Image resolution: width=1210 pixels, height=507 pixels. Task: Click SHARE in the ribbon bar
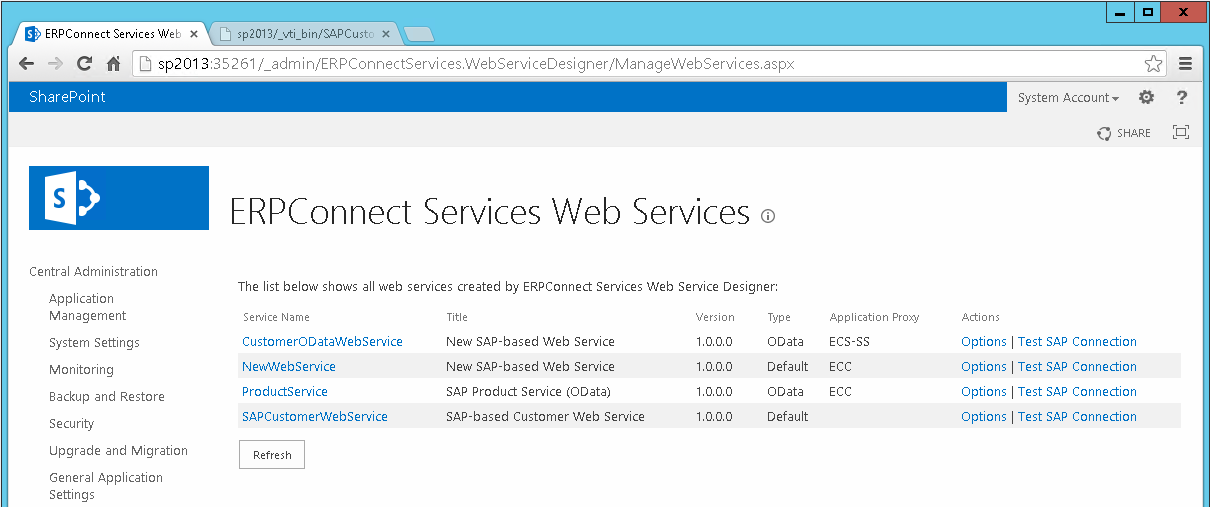tap(1124, 133)
